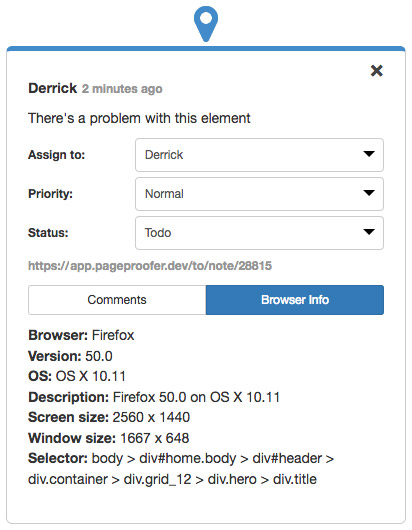Click the Assign to dropdown arrow

(369, 154)
